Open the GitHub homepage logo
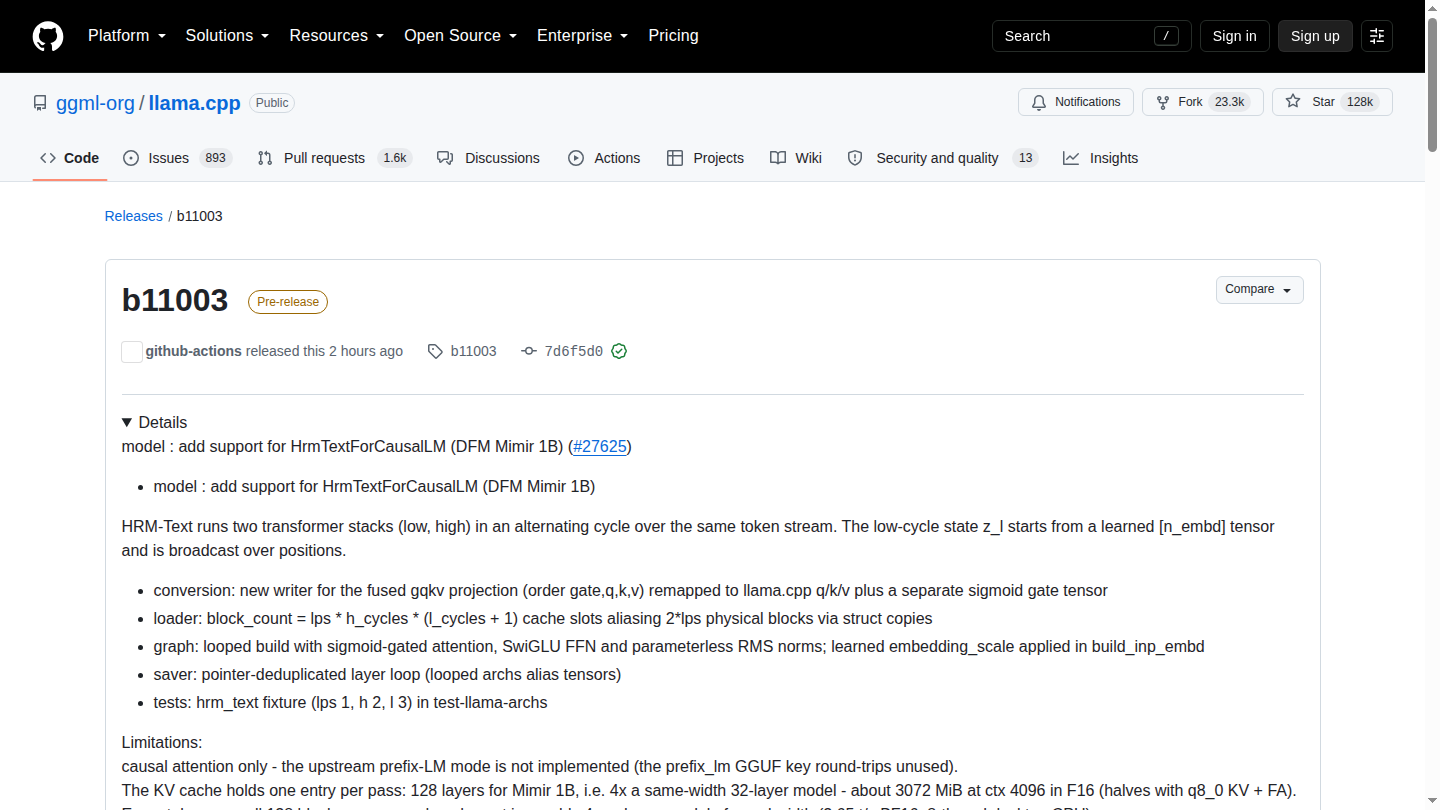 tap(48, 36)
